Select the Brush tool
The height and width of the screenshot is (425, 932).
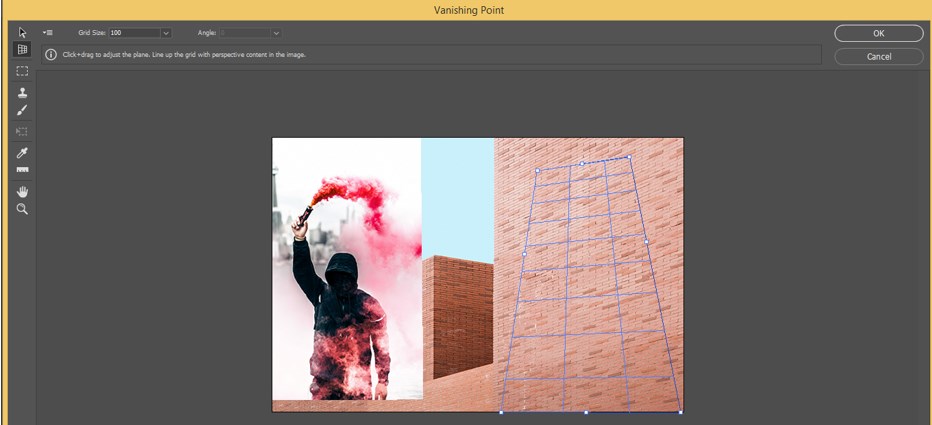pyautogui.click(x=22, y=110)
